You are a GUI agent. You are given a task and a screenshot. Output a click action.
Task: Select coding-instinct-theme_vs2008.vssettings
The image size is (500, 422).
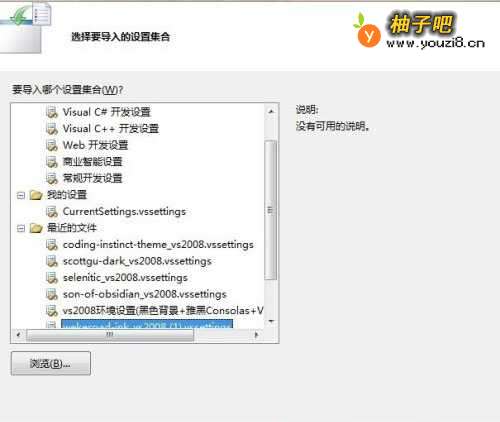coord(158,245)
